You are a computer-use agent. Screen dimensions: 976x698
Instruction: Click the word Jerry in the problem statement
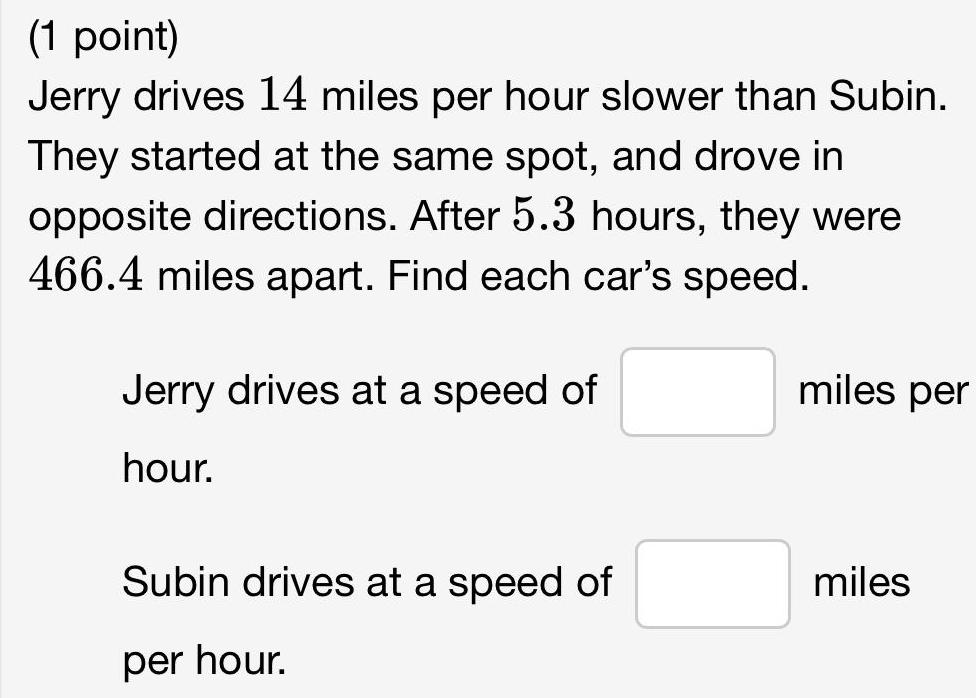coord(75,96)
